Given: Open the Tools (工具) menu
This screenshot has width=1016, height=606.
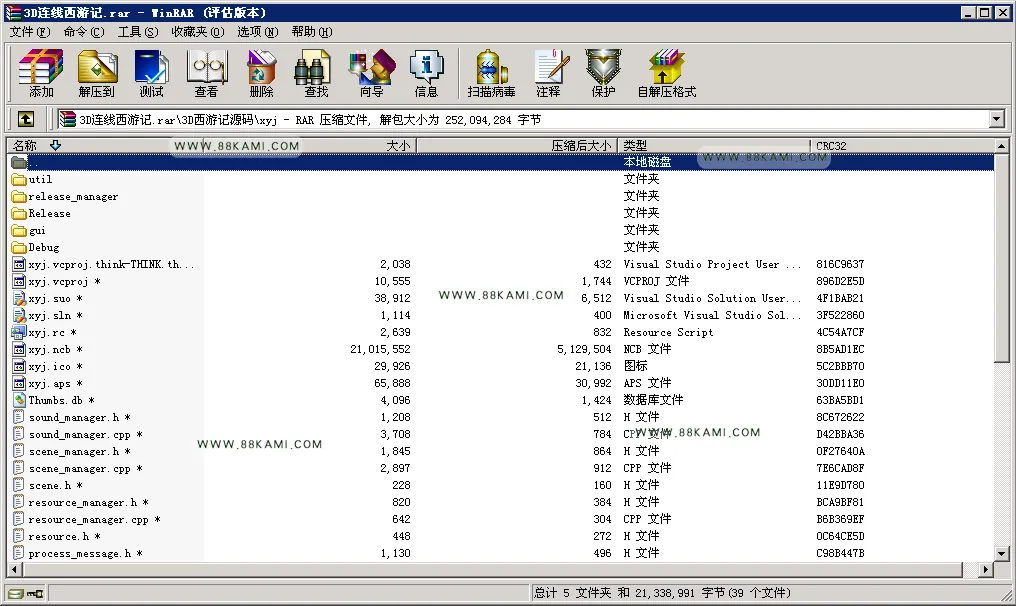Looking at the screenshot, I should point(137,32).
